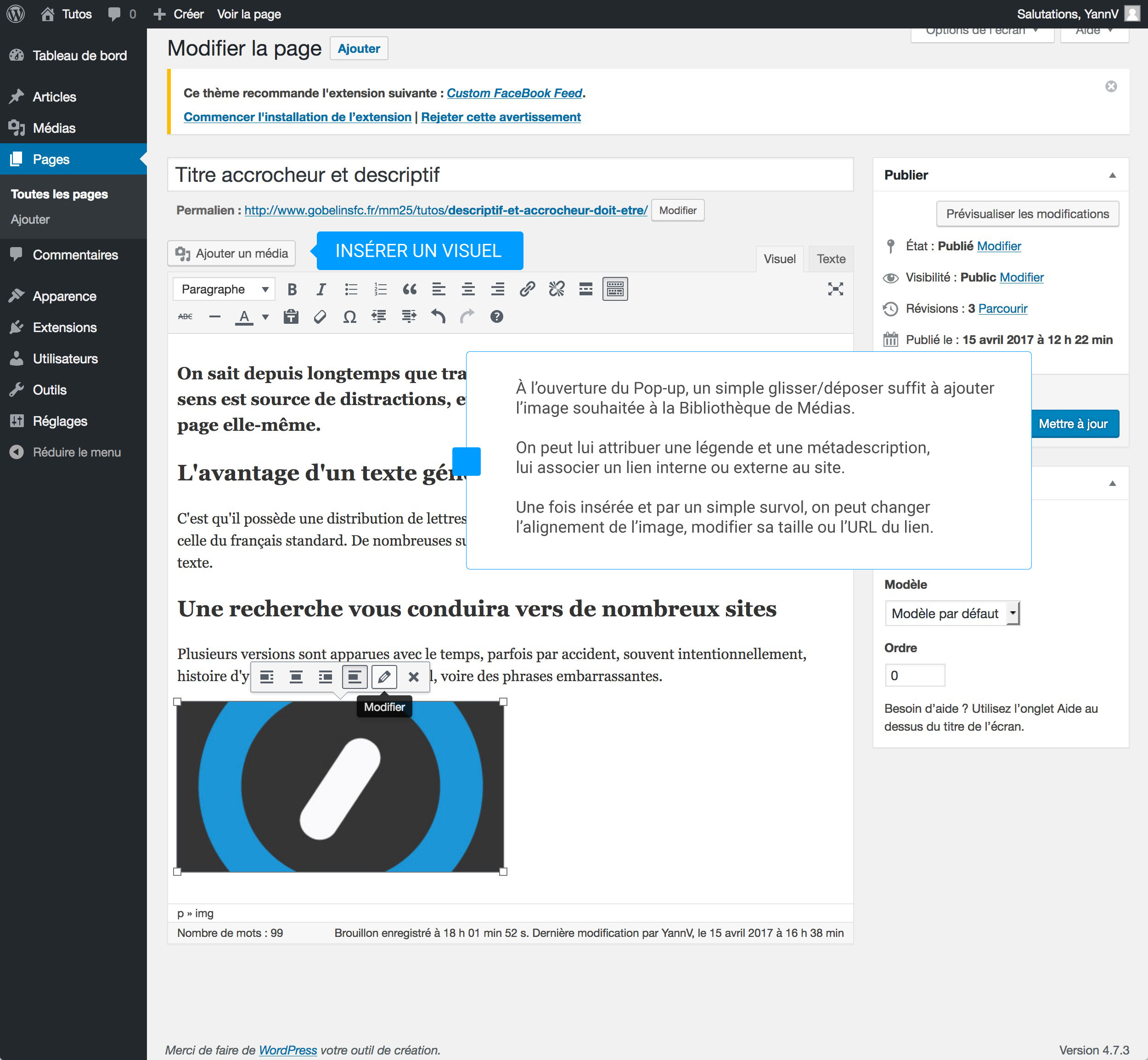Open the text color dropdown arrow
The width and height of the screenshot is (1148, 1060).
click(x=265, y=316)
